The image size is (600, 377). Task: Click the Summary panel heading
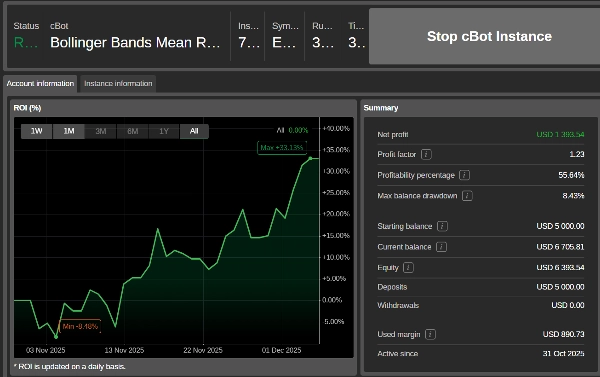pyautogui.click(x=381, y=108)
